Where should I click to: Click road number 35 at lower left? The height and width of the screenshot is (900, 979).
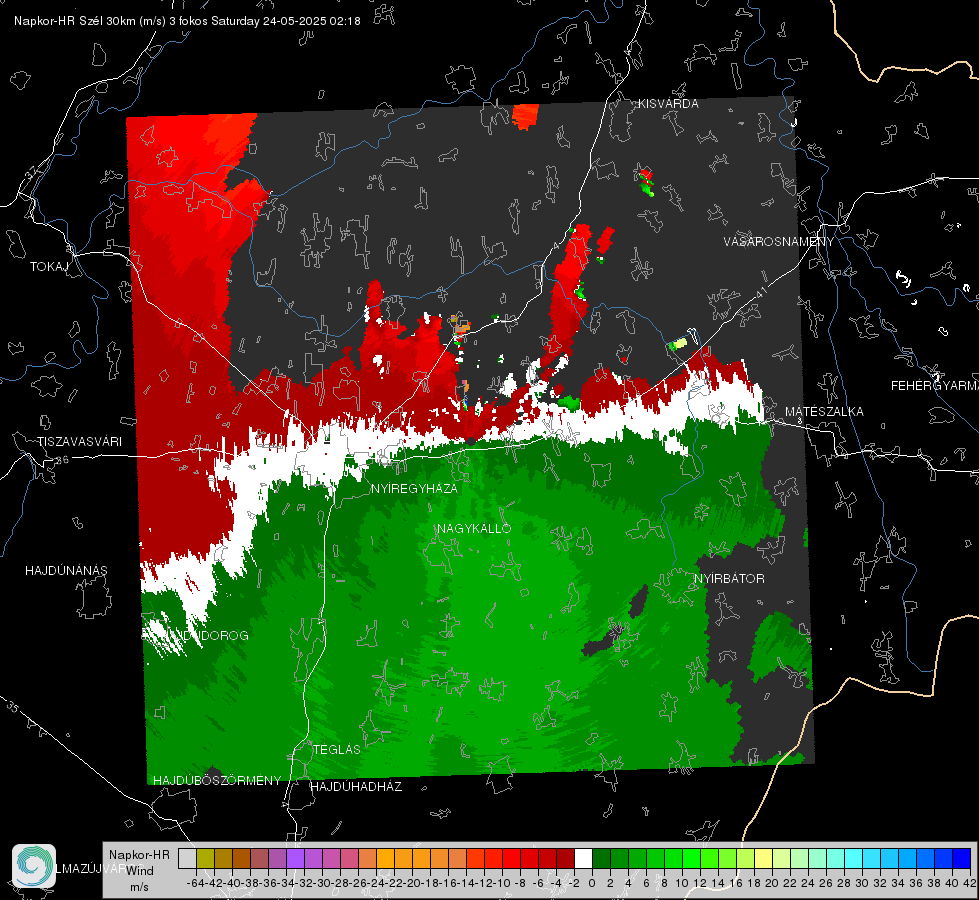coord(12,707)
